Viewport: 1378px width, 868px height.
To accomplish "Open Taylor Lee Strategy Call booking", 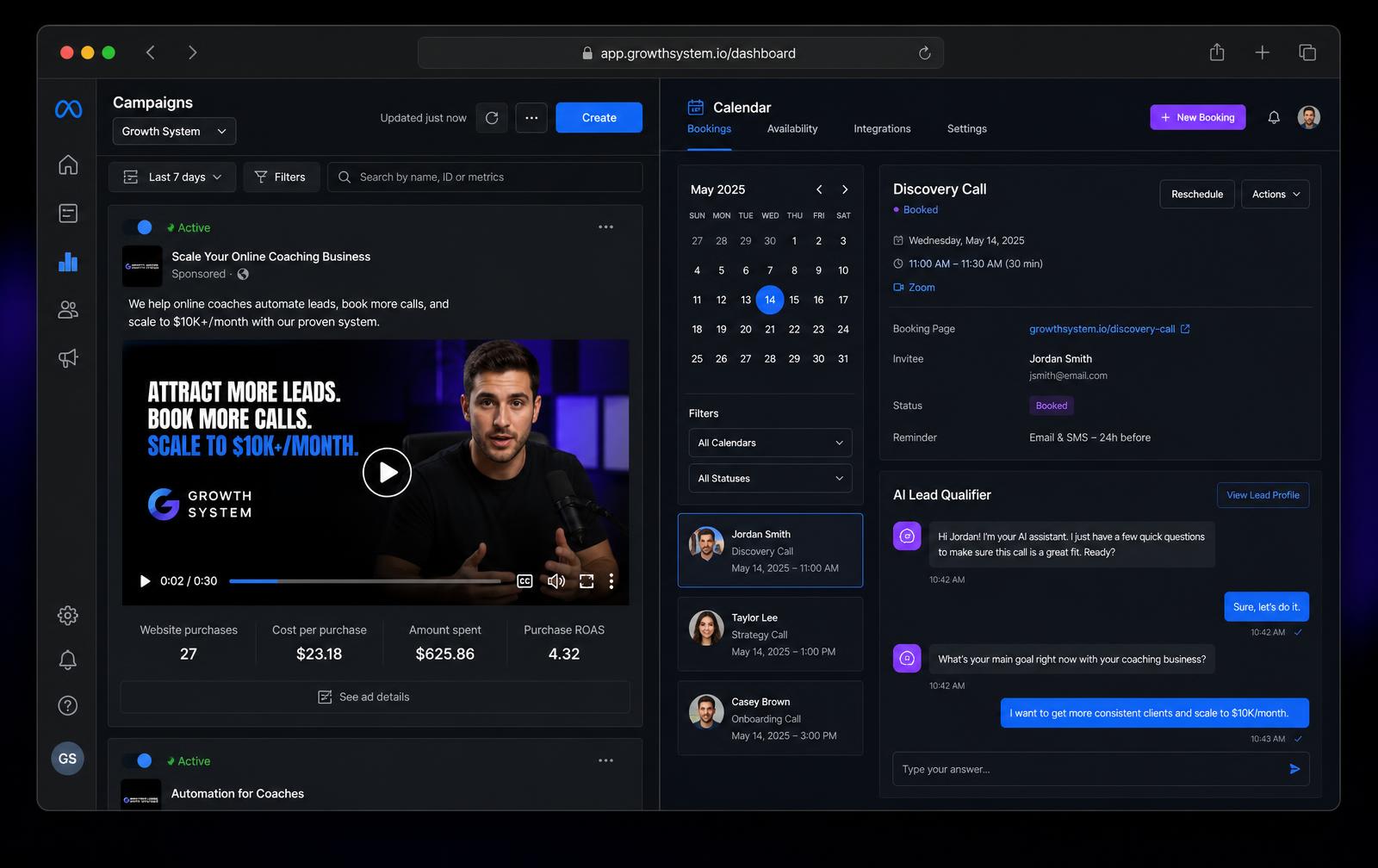I will click(770, 635).
